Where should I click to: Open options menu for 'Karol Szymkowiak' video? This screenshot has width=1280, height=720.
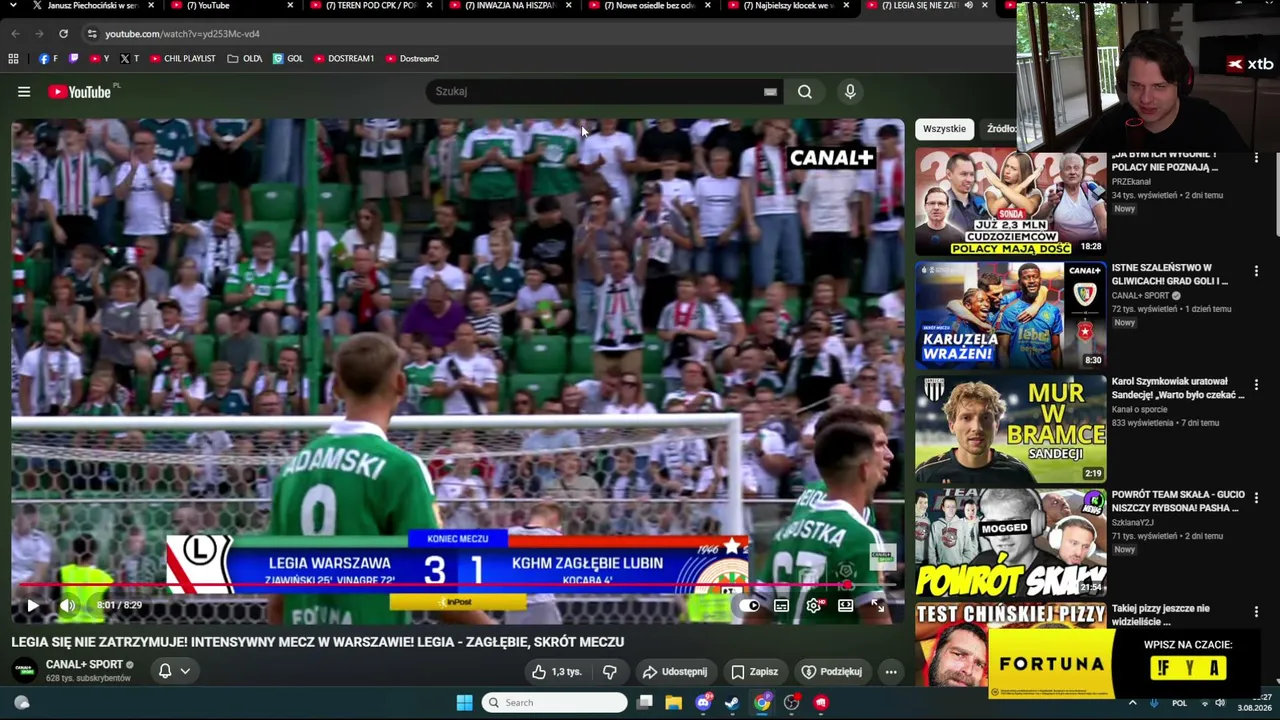click(1256, 385)
